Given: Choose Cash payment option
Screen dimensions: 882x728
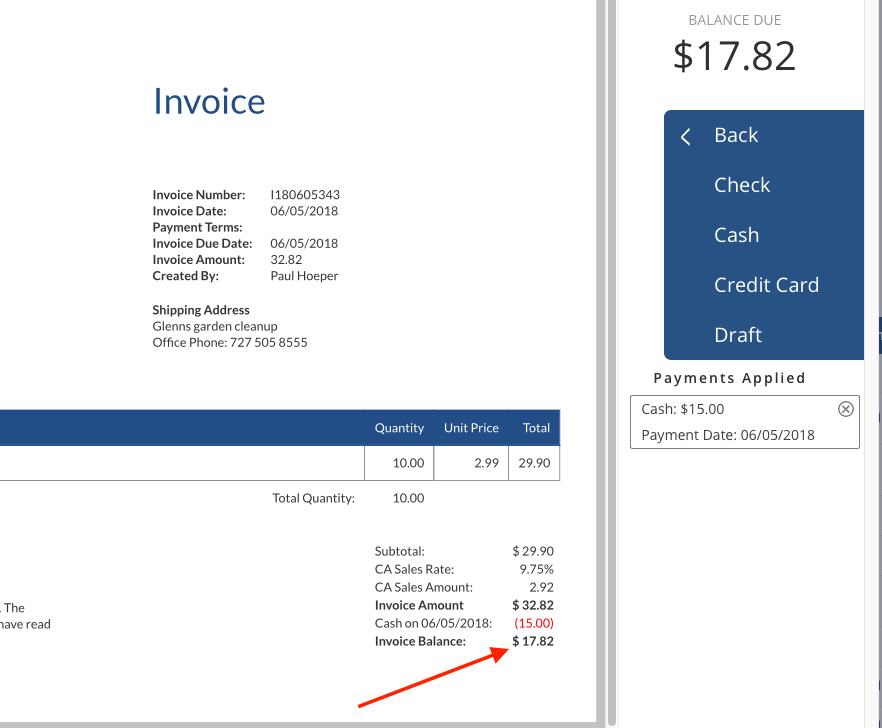Looking at the screenshot, I should (x=736, y=235).
